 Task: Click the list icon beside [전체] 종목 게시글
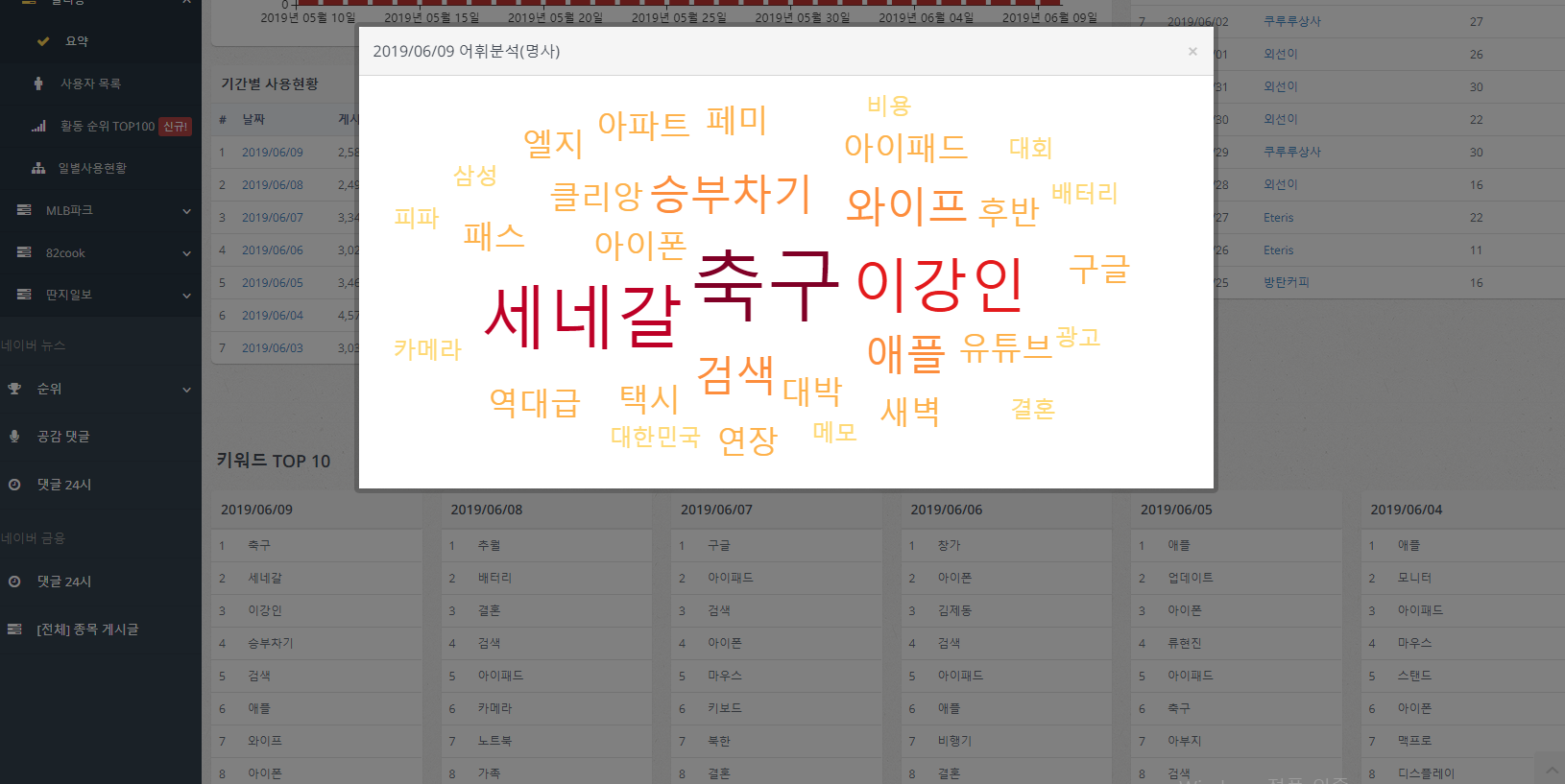[x=14, y=630]
